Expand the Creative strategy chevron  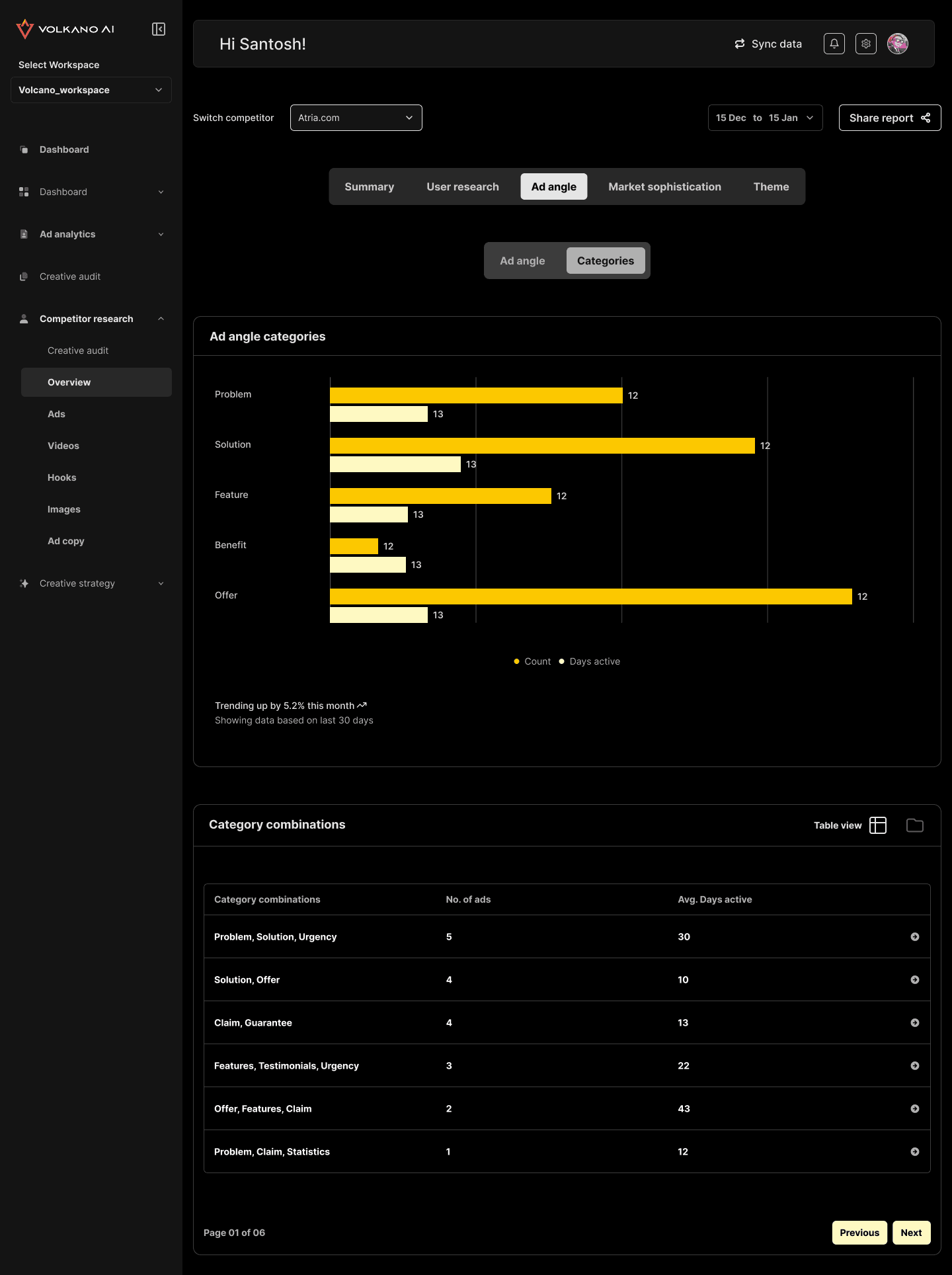coord(161,583)
